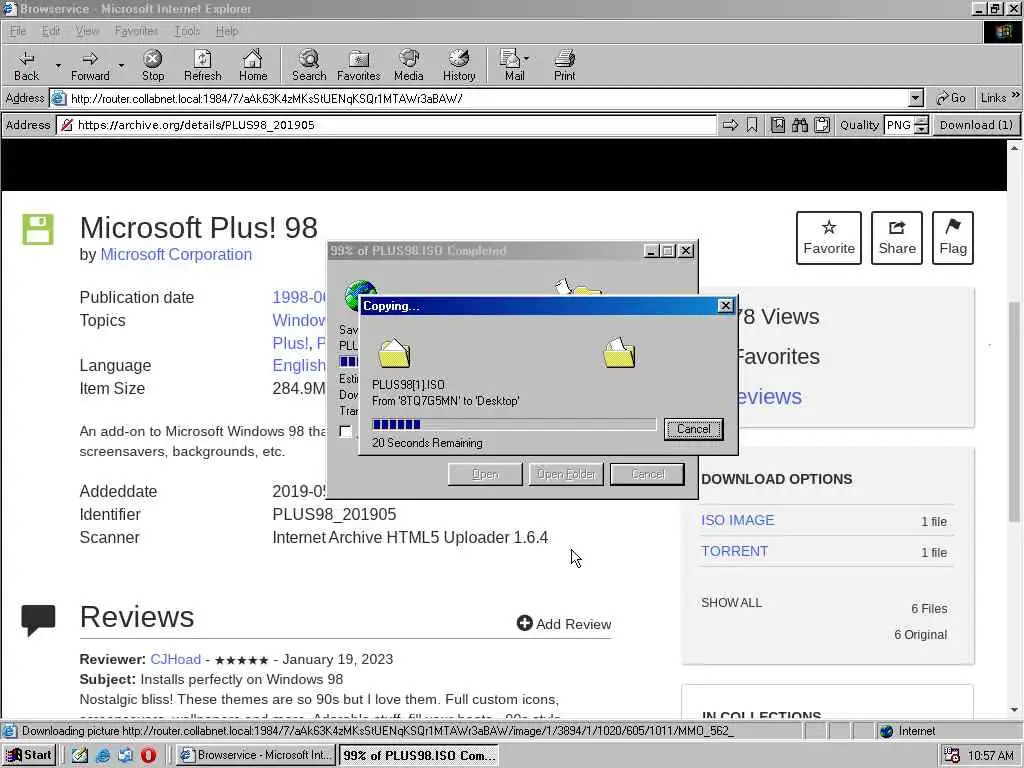Print the current page
The width and height of the screenshot is (1024, 768).
[564, 65]
